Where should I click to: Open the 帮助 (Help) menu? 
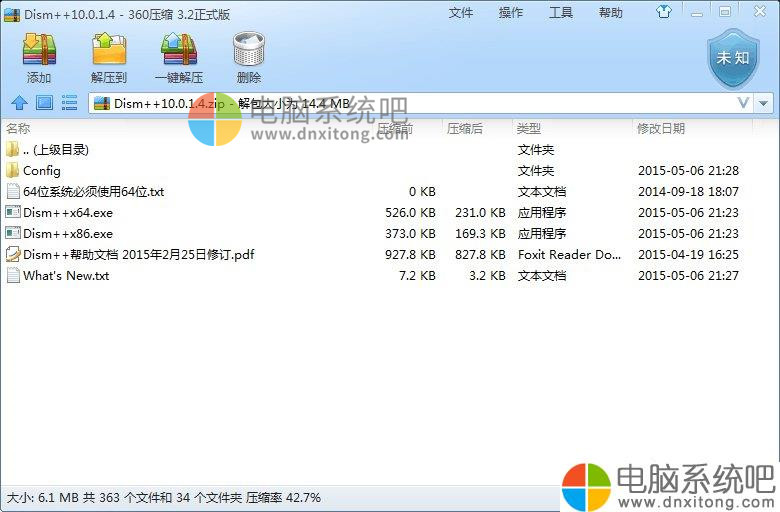611,12
